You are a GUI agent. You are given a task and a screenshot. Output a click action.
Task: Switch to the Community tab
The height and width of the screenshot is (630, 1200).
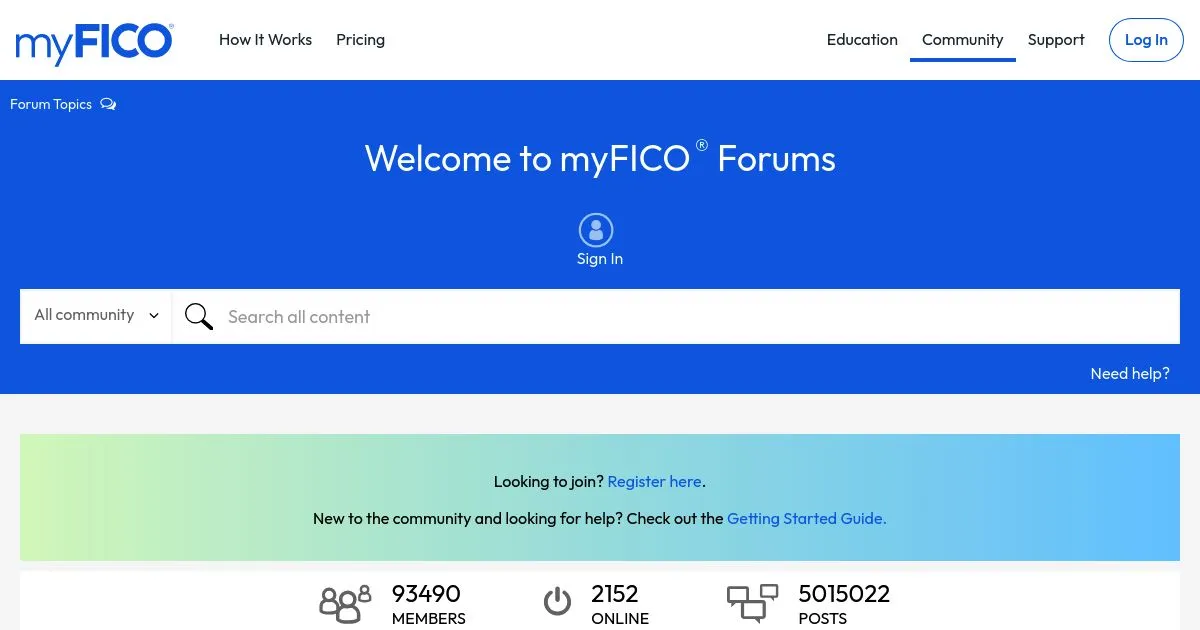[x=962, y=39]
